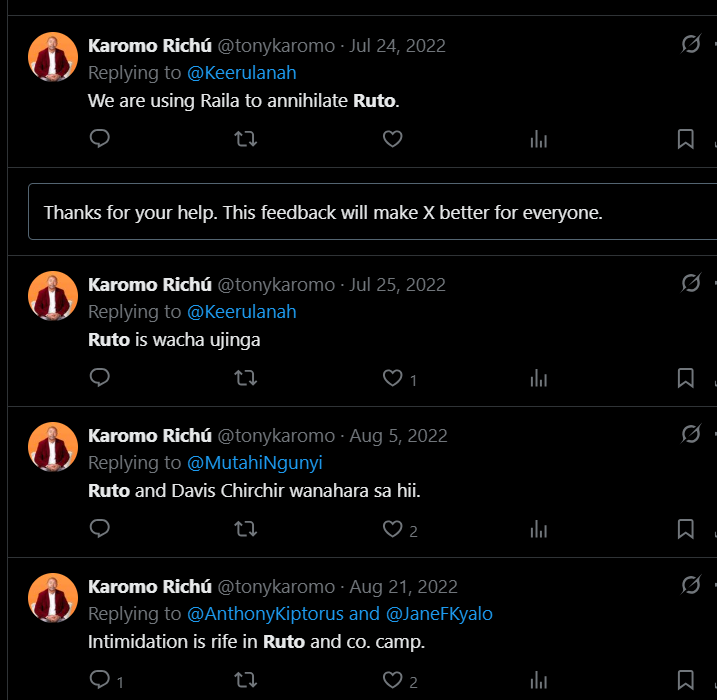Image resolution: width=717 pixels, height=700 pixels.
Task: Reply to the Intimidation is rife tweet
Action: 100,680
